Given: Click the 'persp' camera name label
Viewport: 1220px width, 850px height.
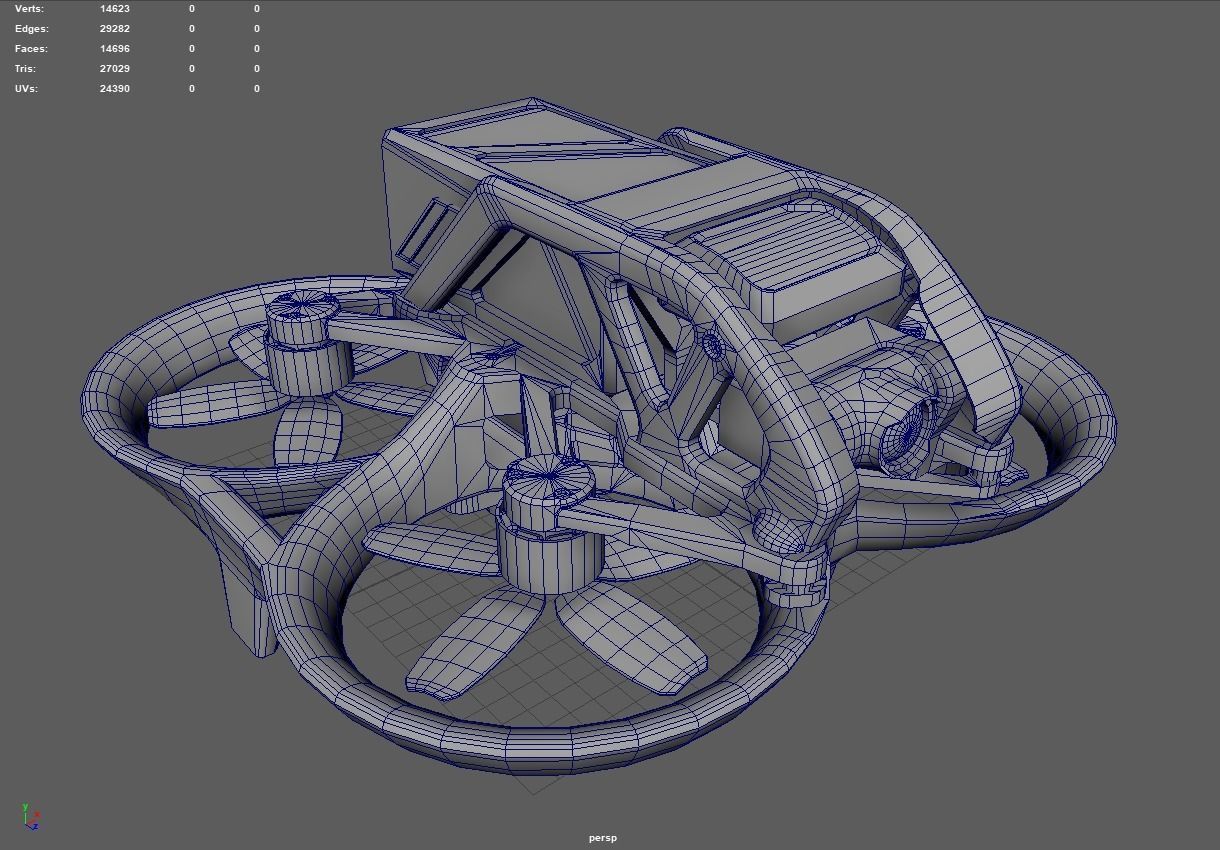Looking at the screenshot, I should click(x=603, y=838).
